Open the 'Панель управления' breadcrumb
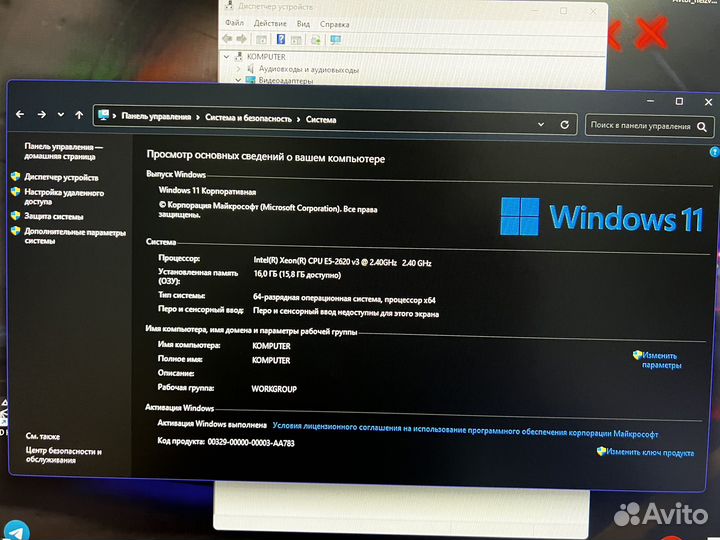The width and height of the screenshot is (720, 540). (156, 117)
